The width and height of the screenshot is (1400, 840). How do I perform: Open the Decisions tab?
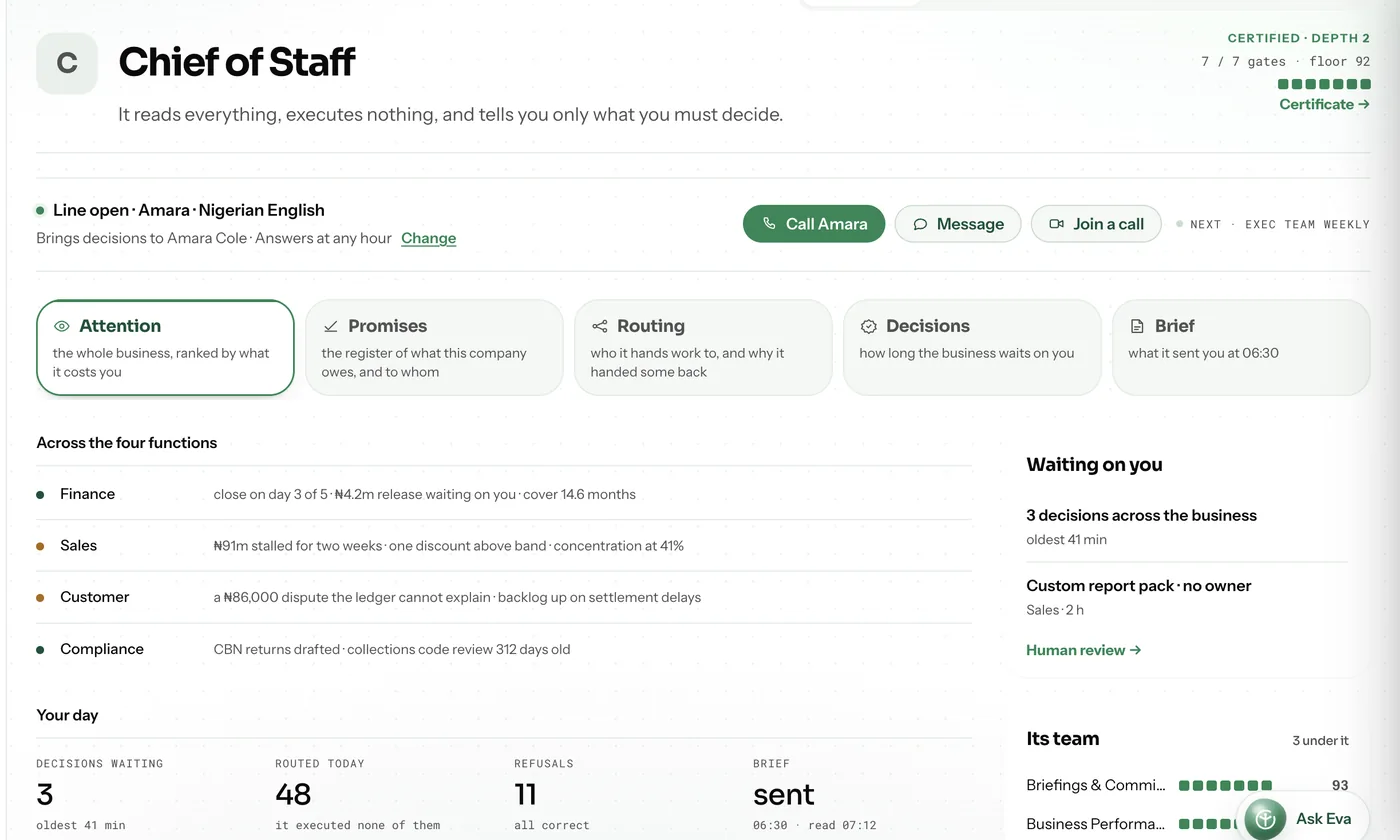click(x=972, y=348)
